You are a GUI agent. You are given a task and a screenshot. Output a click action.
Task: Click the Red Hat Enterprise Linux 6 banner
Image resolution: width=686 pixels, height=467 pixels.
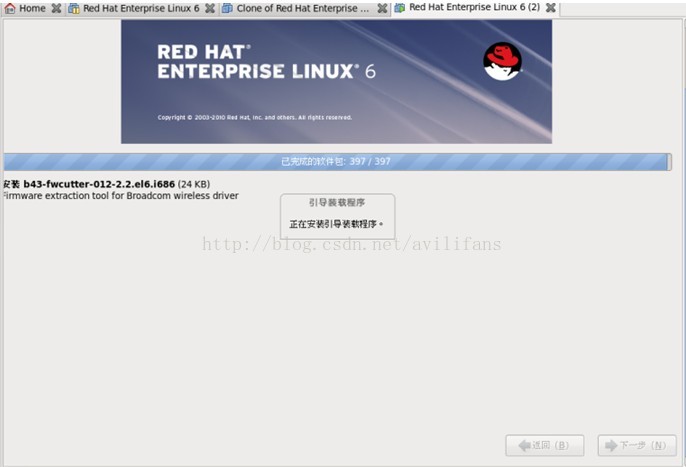tap(336, 82)
